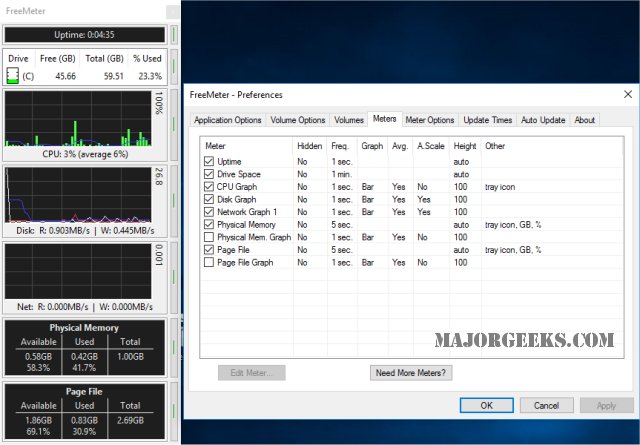Viewport: 640px width, 445px height.
Task: Switch to the Meter Options tab
Action: (430, 120)
